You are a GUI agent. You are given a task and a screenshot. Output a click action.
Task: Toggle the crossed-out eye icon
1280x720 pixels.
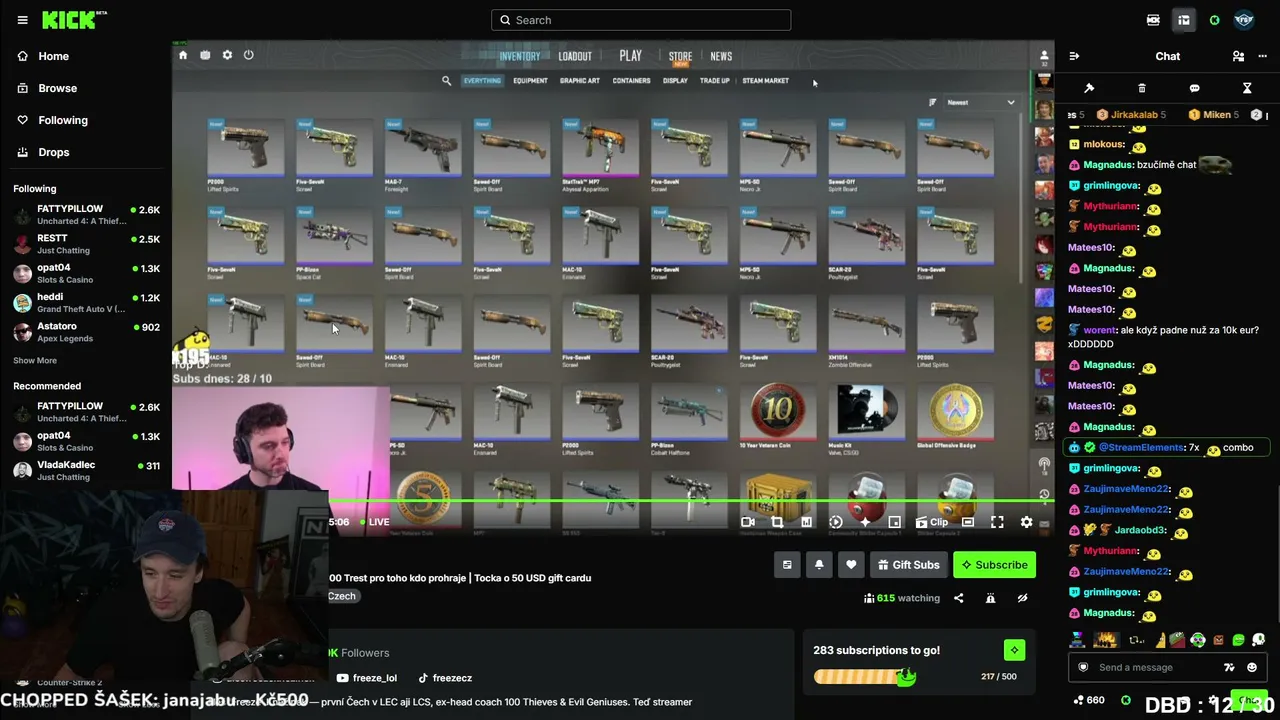(1022, 598)
